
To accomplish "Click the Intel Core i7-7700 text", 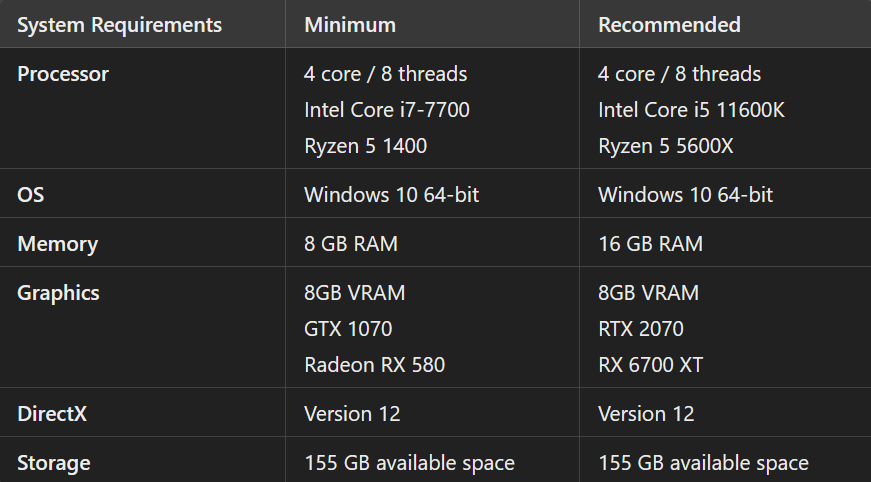I will (x=387, y=110).
